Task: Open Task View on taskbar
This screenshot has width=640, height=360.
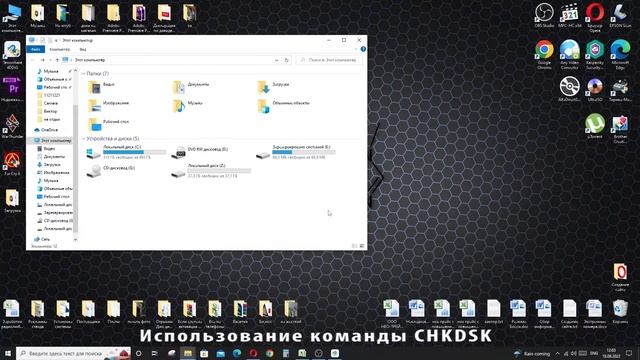Action: click(x=155, y=353)
